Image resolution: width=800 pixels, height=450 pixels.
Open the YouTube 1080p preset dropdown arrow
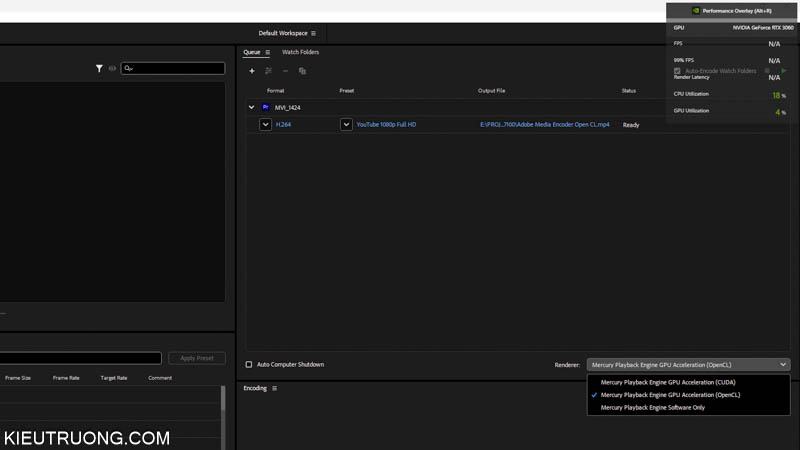pos(346,124)
